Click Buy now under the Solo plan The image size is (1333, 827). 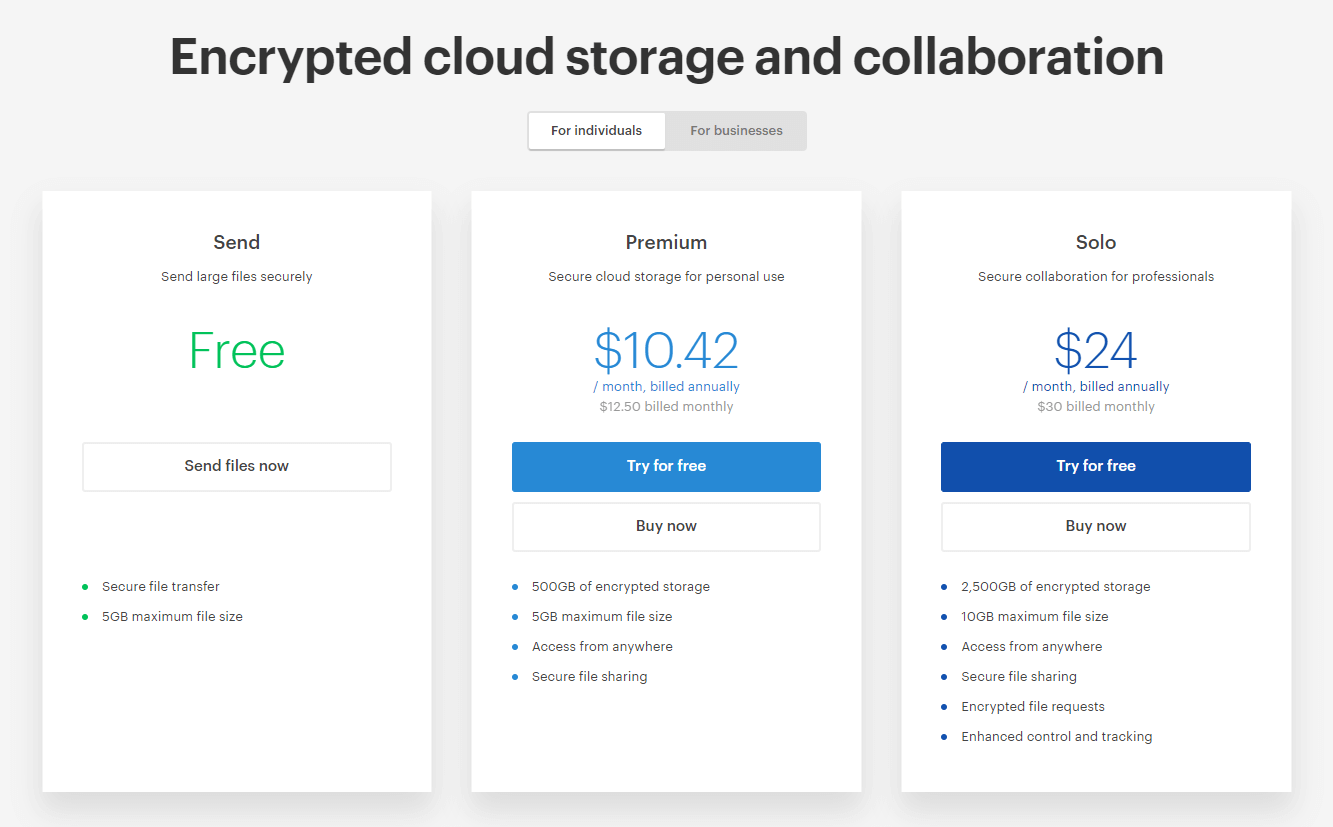(1095, 526)
